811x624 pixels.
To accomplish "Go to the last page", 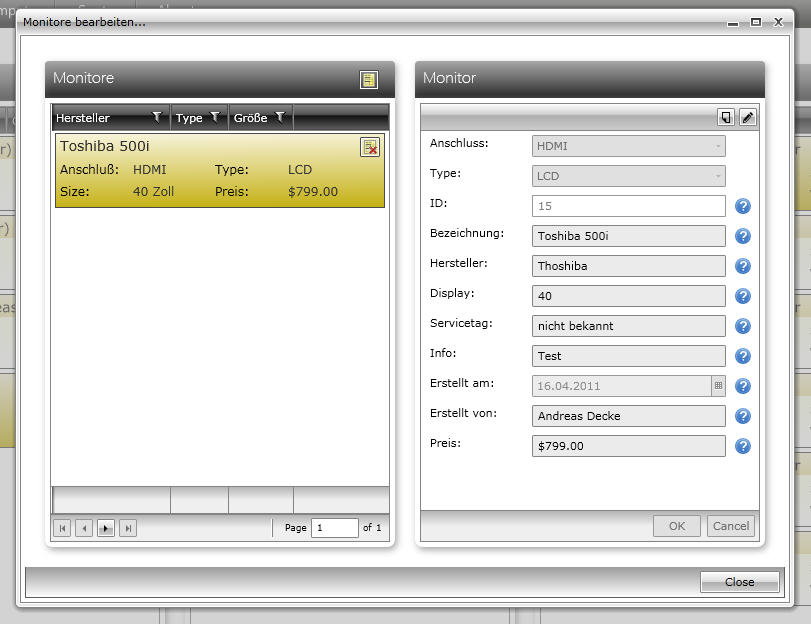I will pos(128,528).
